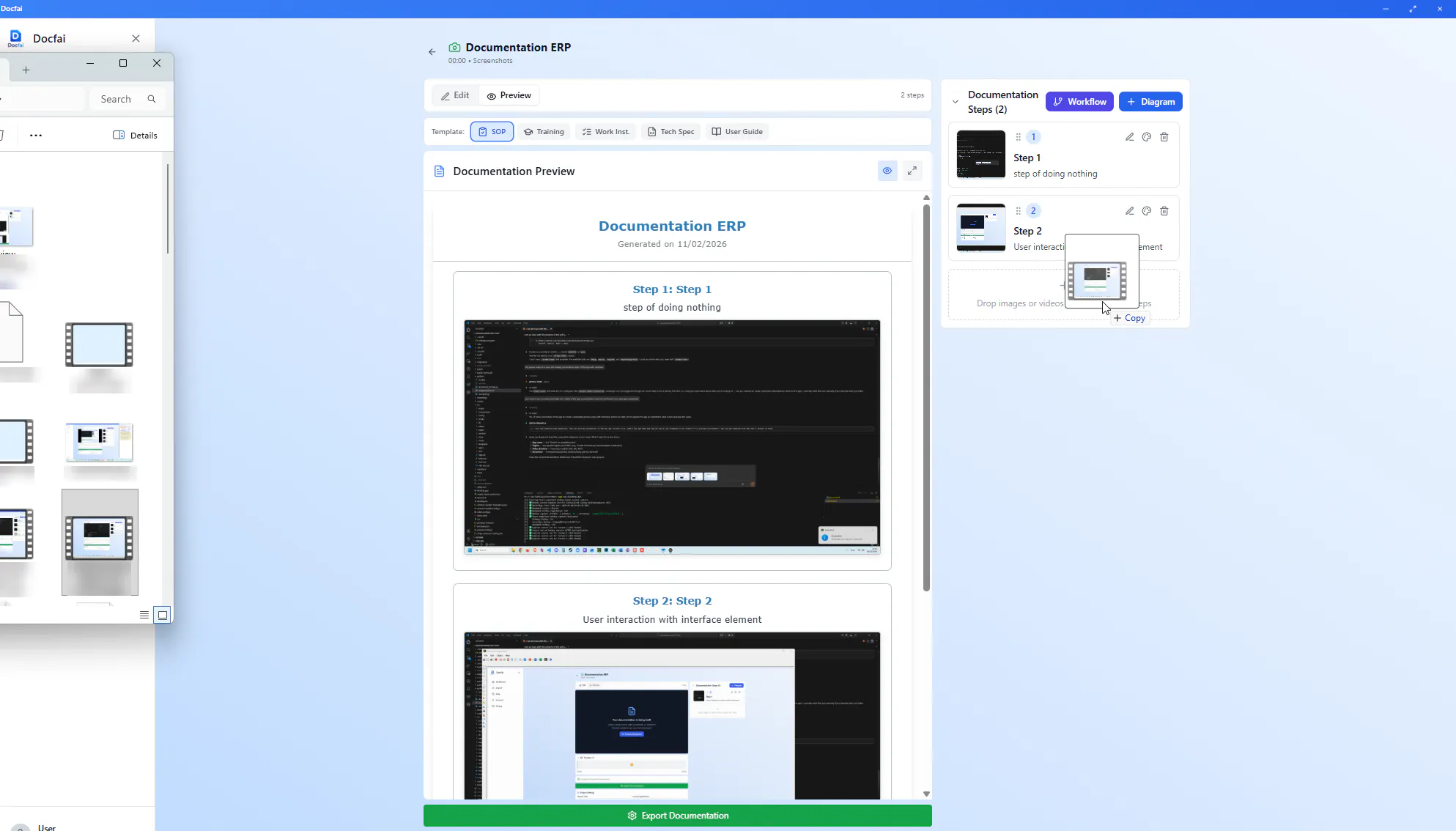The image size is (1456, 831).
Task: Select the Work Inst. template
Action: click(x=605, y=132)
